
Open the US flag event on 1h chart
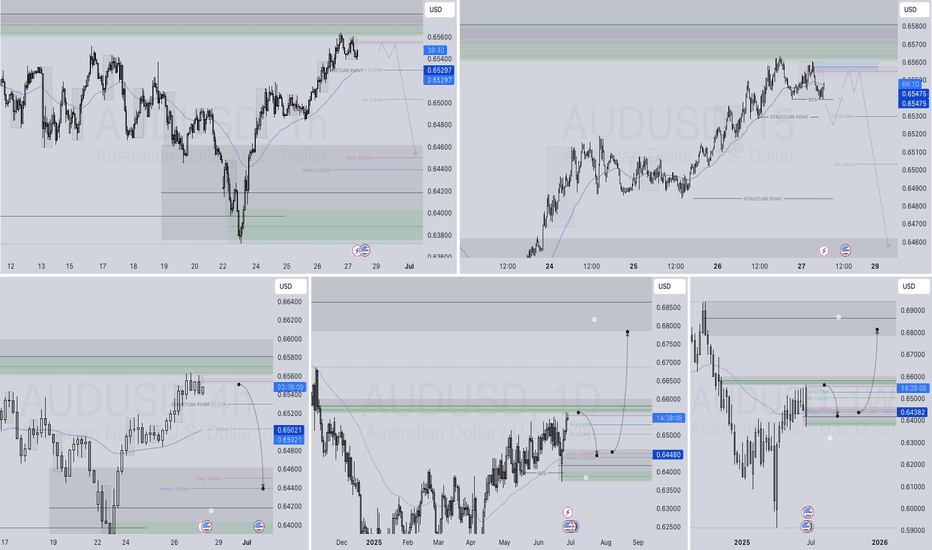[365, 250]
